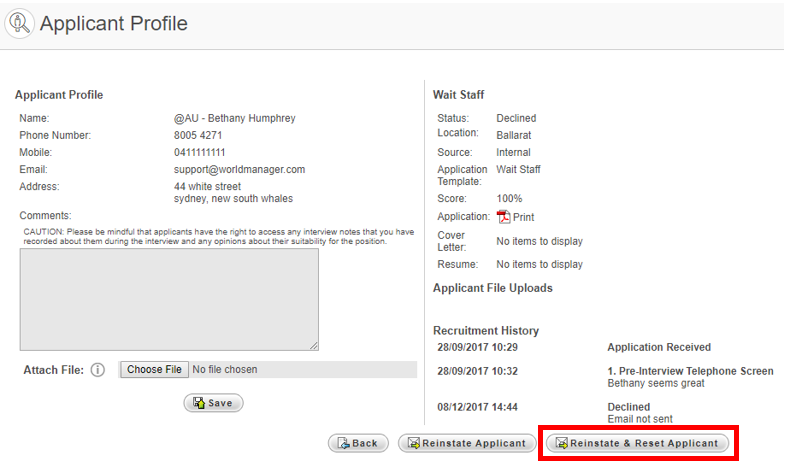Image resolution: width=785 pixels, height=474 pixels.
Task: Open the application PDF icon
Action: [504, 217]
